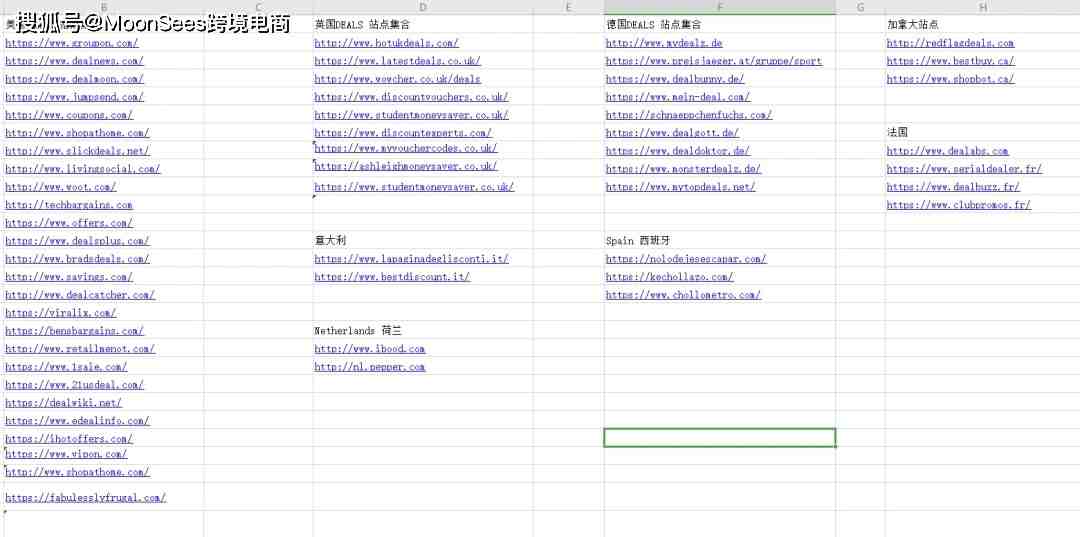Open the monsterdealz.de link

point(683,169)
